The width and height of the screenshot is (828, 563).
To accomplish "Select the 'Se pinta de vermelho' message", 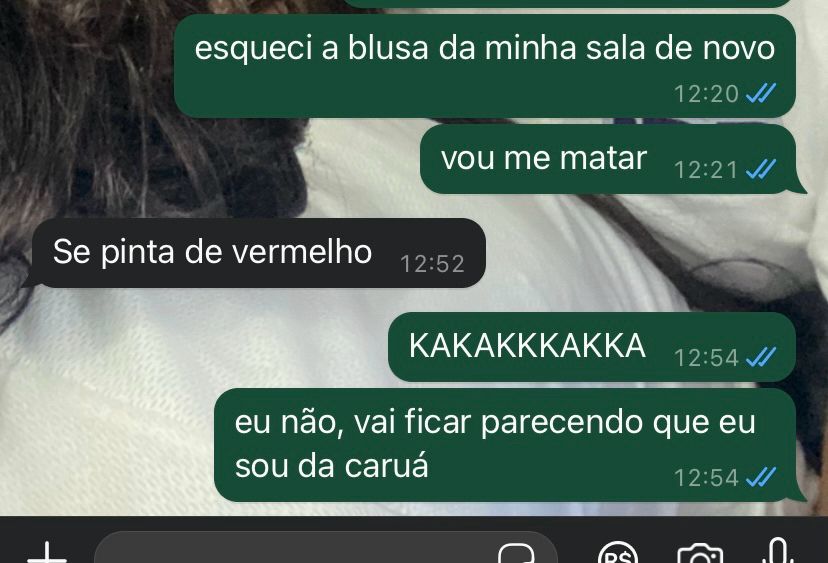I will [259, 253].
